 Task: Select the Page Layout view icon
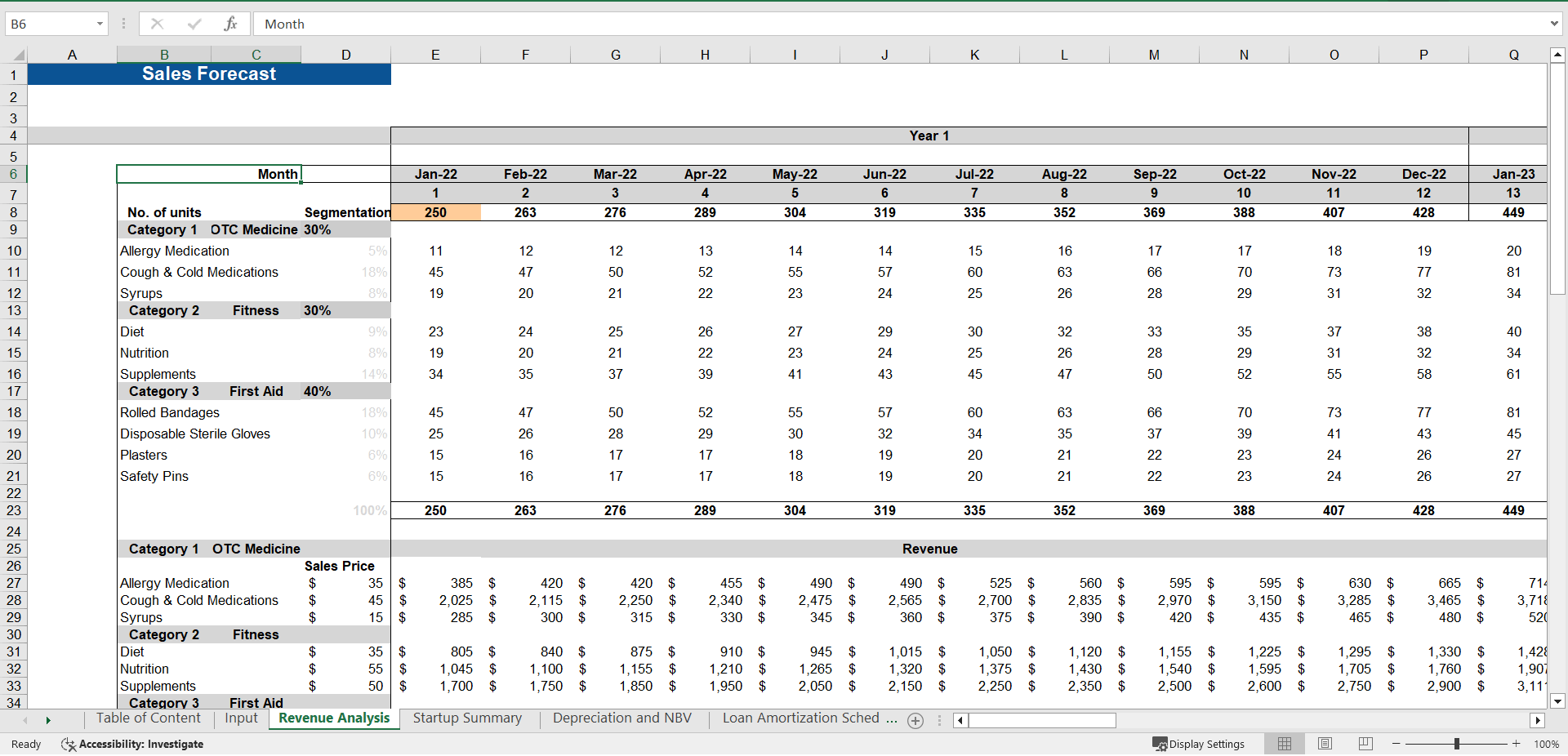[x=1325, y=744]
